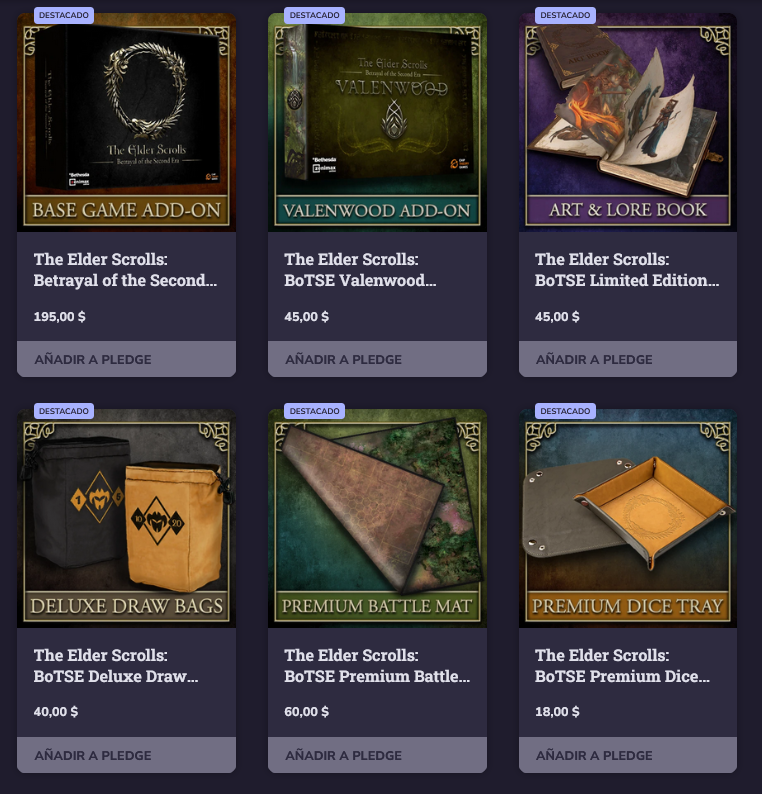
Task: Click the Destacado badge on Base Game card
Action: [64, 15]
